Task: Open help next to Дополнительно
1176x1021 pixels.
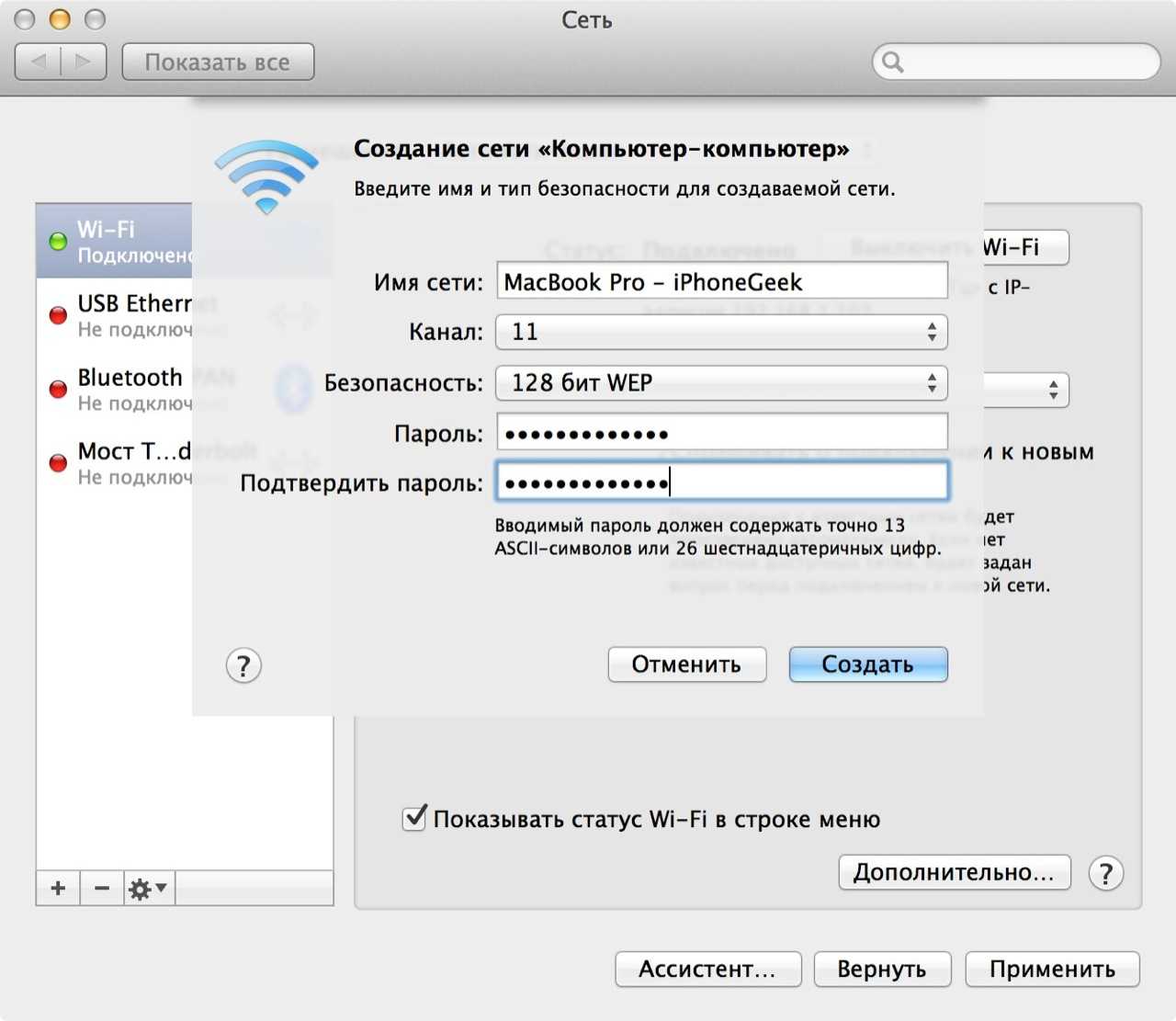Action: click(x=1106, y=873)
